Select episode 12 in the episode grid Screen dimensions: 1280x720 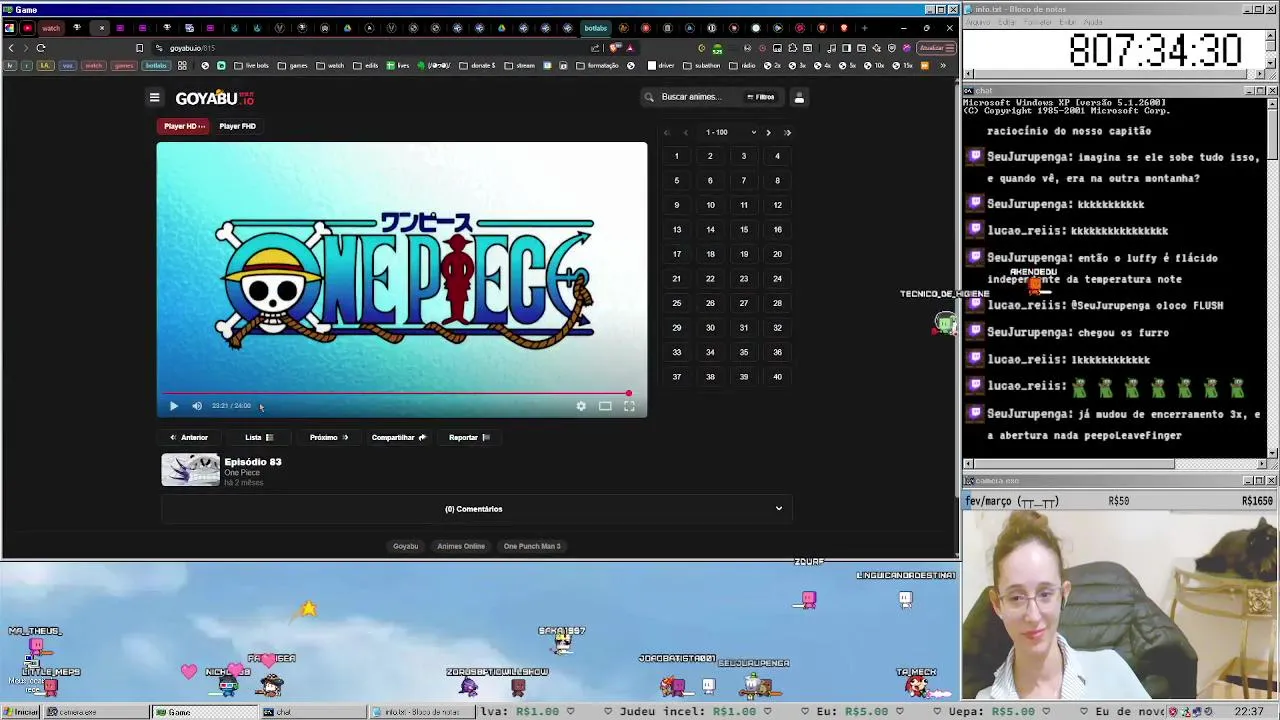tap(777, 205)
